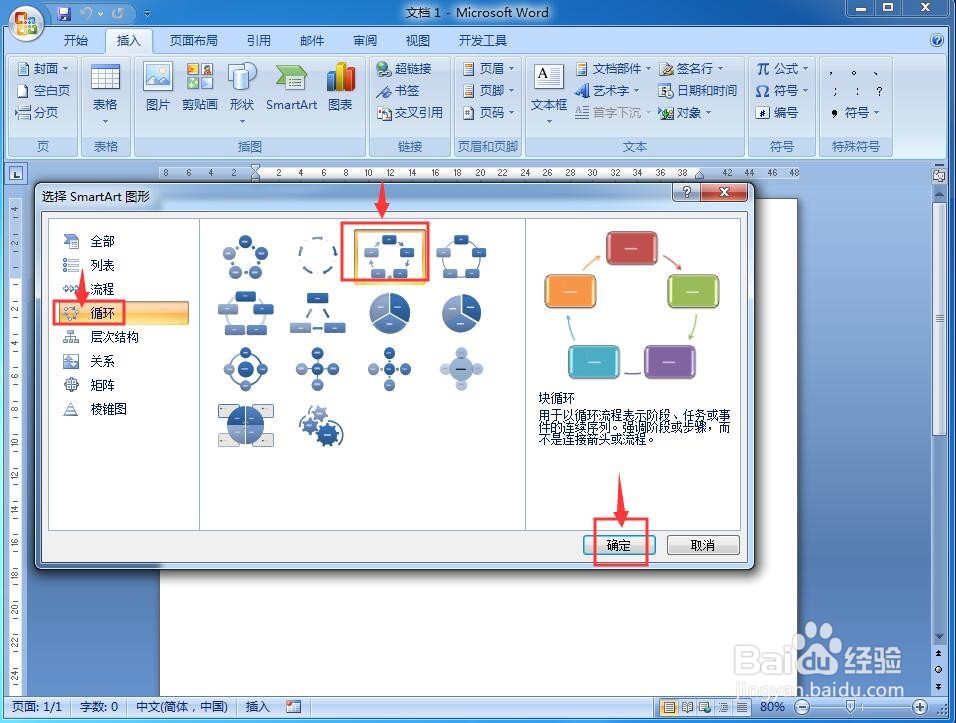Insert a Hyperlink
Screen dimensions: 956x723
(404, 68)
